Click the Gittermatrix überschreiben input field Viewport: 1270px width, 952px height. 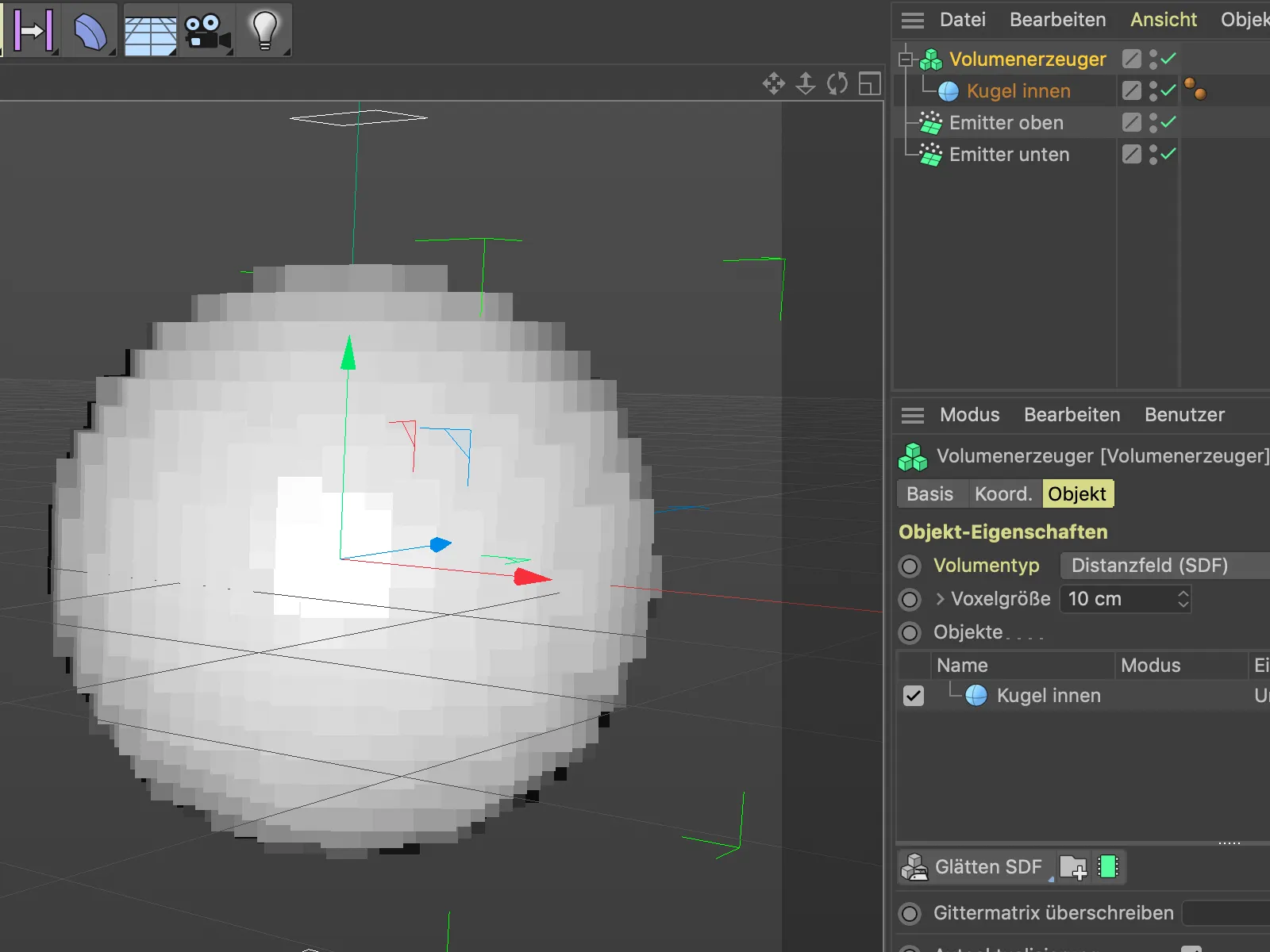[1226, 912]
